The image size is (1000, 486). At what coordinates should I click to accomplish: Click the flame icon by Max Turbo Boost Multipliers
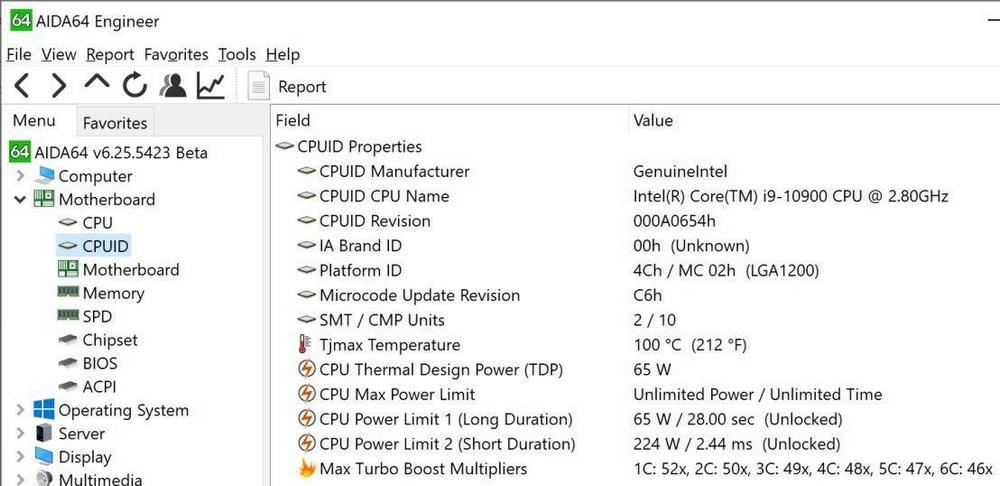307,468
